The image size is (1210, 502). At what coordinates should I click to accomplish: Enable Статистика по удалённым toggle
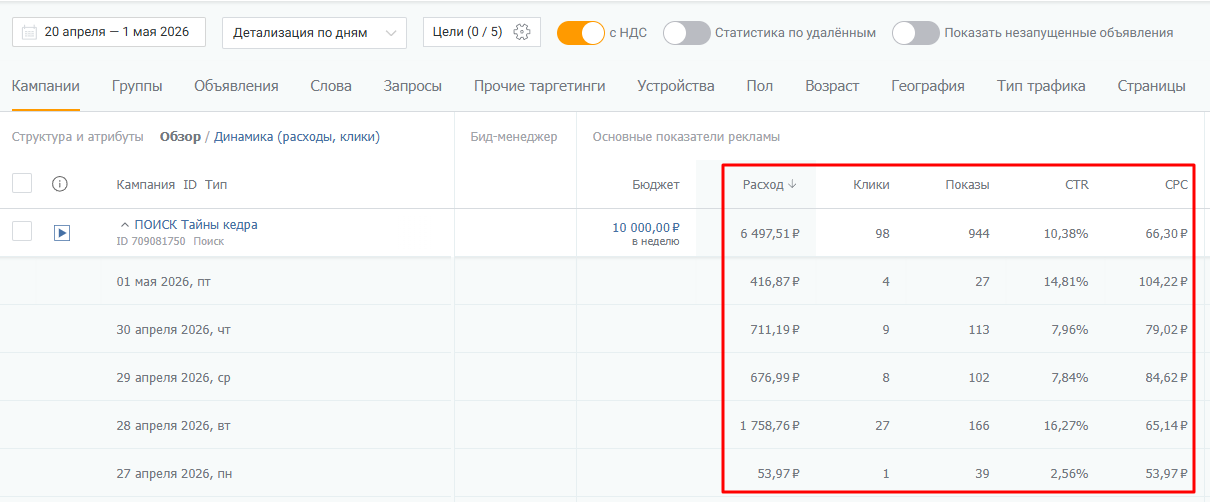(x=687, y=32)
